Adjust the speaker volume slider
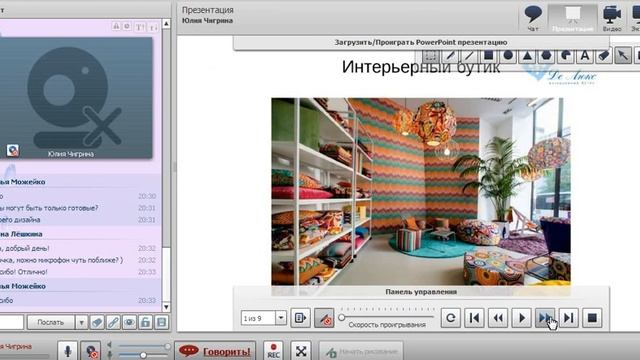This screenshot has height=360, width=640. pos(143,346)
